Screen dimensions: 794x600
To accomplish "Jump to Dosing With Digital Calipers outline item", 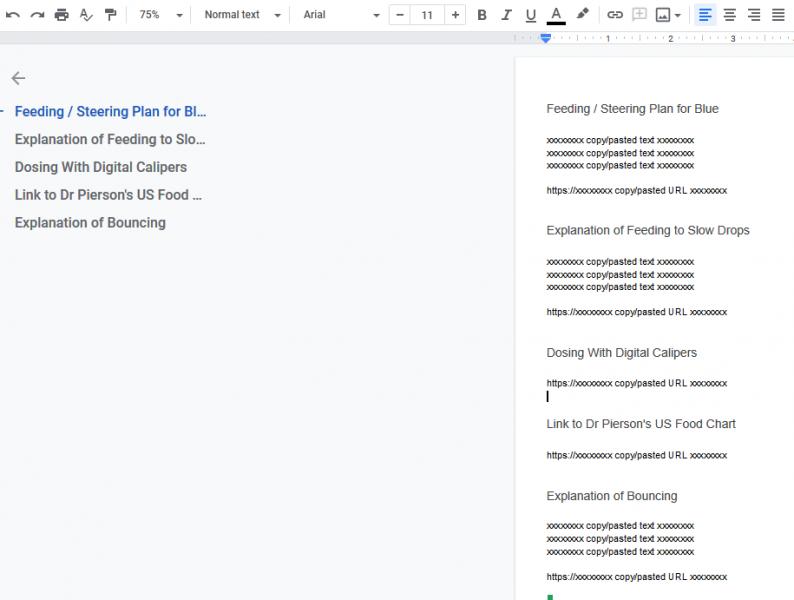I will click(x=100, y=167).
